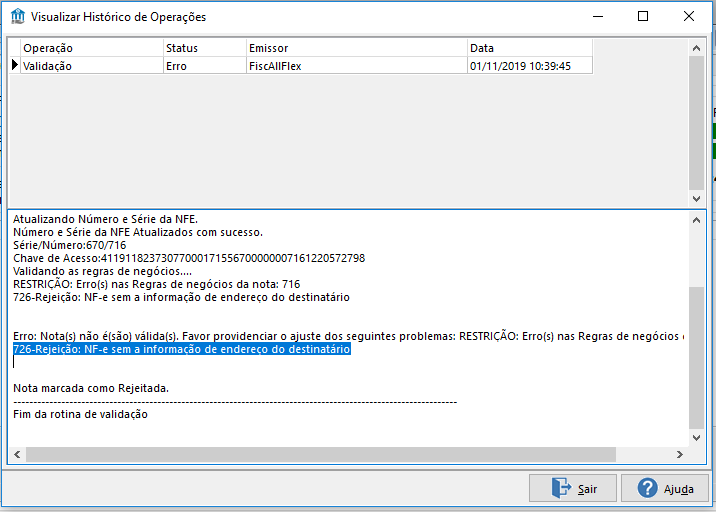The width and height of the screenshot is (716, 512).
Task: Click the Chave de Acesso line
Action: pyautogui.click(x=189, y=259)
